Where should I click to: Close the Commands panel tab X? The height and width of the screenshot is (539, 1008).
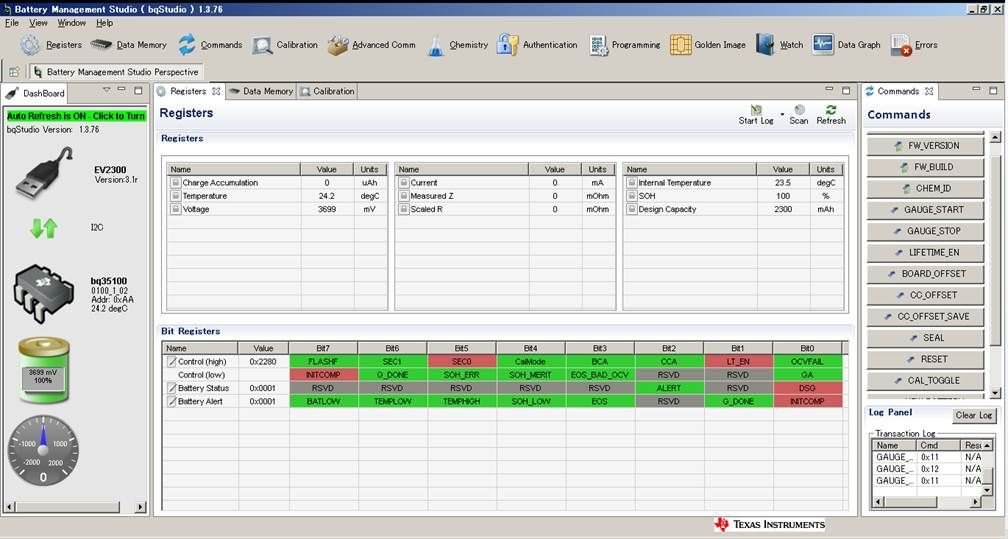coord(929,91)
